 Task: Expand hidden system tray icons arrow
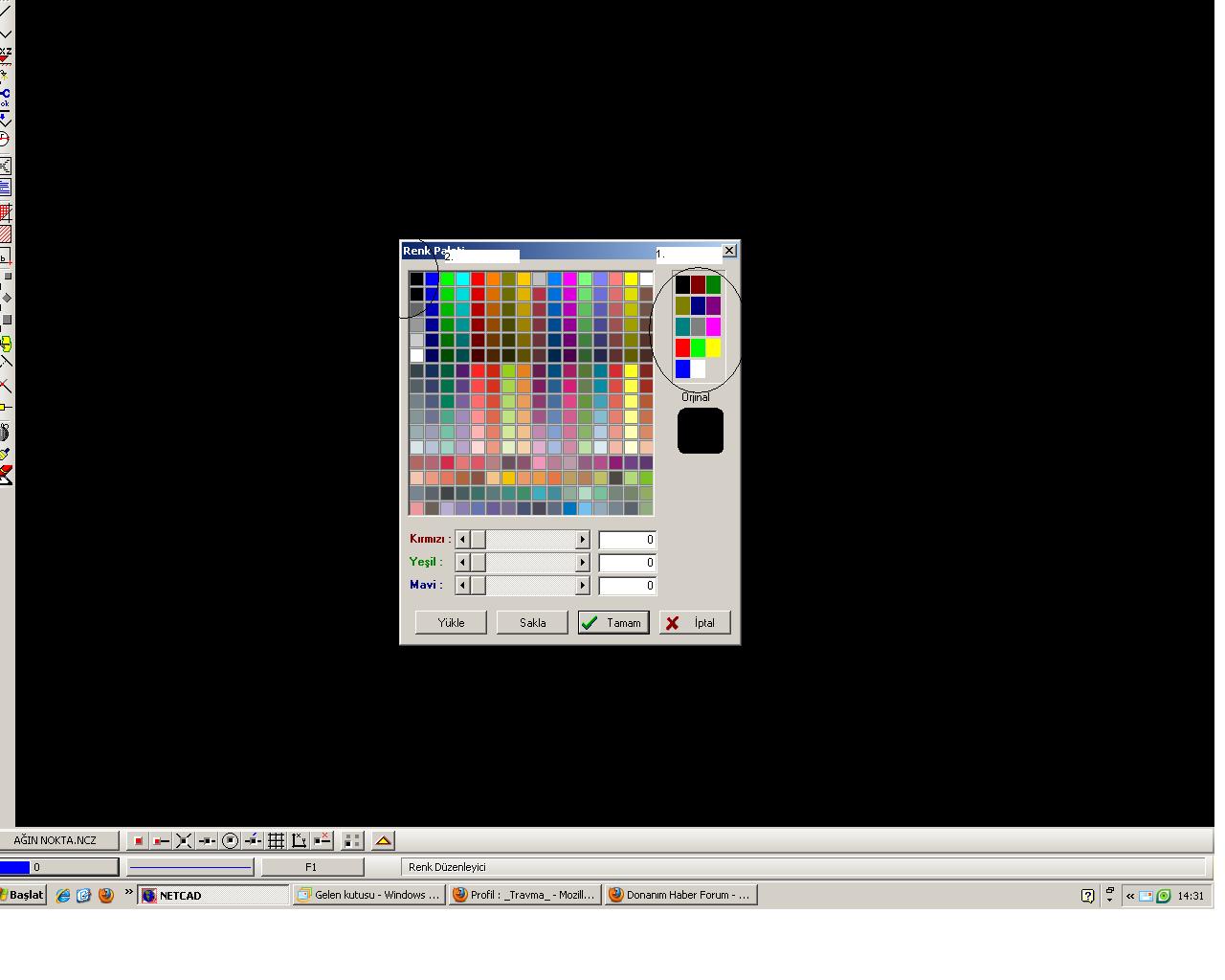click(x=1130, y=896)
